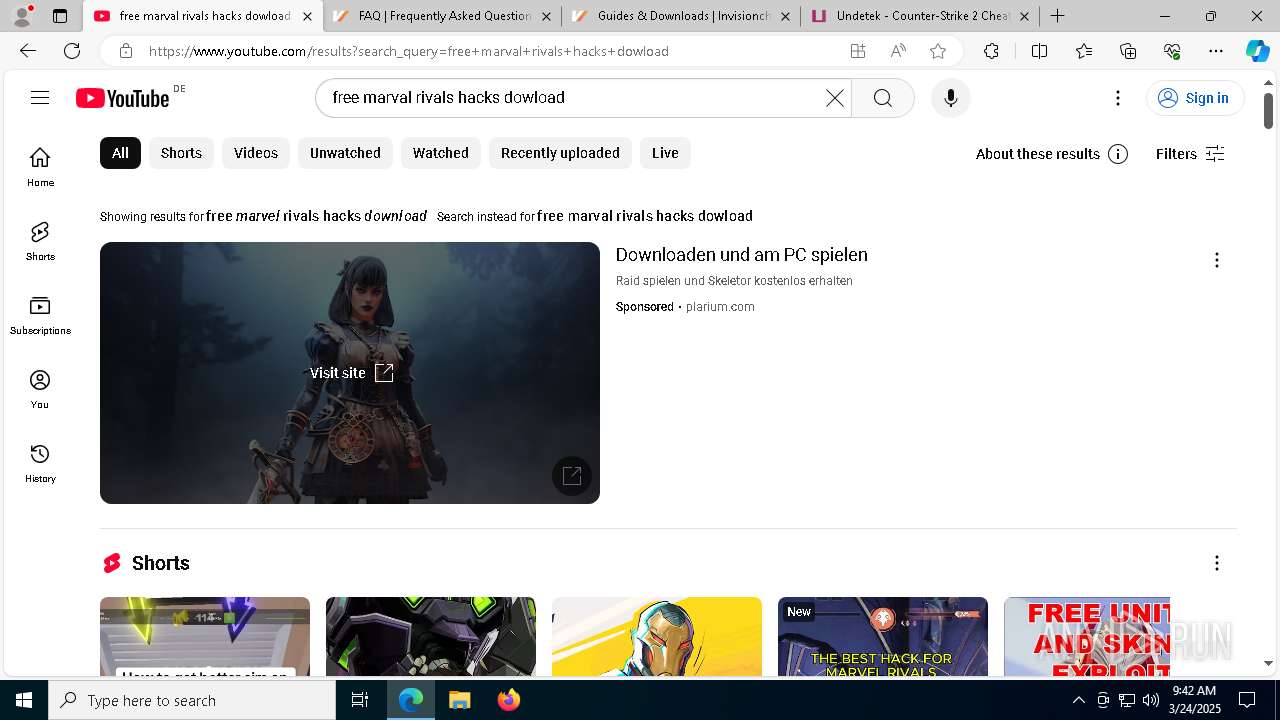Click Visit site on the ad
Viewport: 1280px width, 720px height.
(x=351, y=373)
